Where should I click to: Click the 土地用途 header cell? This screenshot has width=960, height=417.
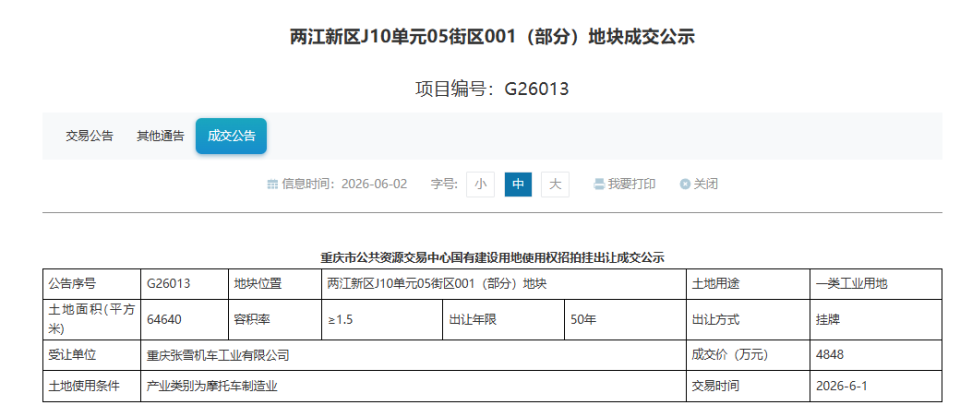tap(748, 284)
